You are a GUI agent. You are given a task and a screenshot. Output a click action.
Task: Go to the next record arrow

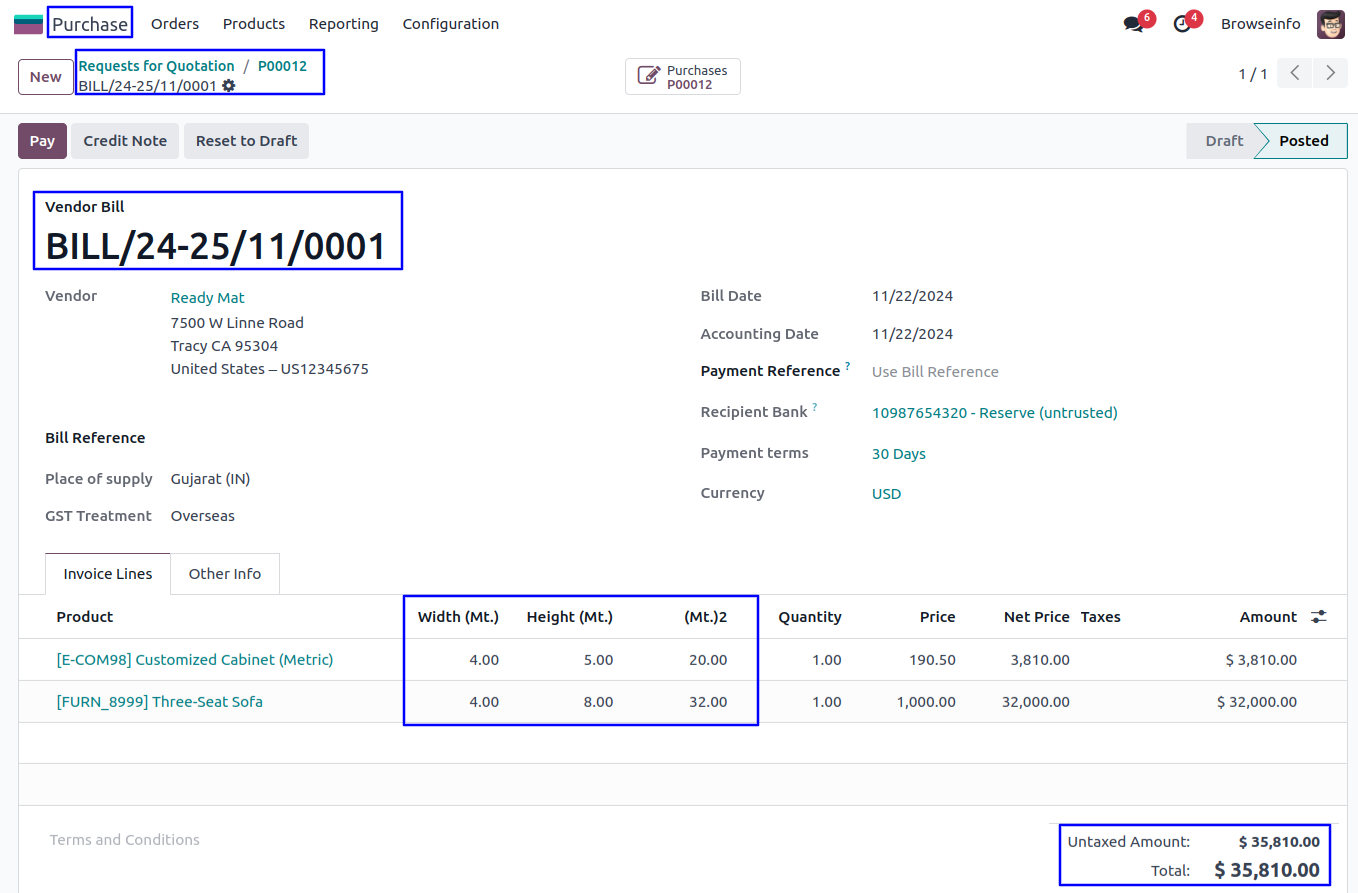[1330, 73]
